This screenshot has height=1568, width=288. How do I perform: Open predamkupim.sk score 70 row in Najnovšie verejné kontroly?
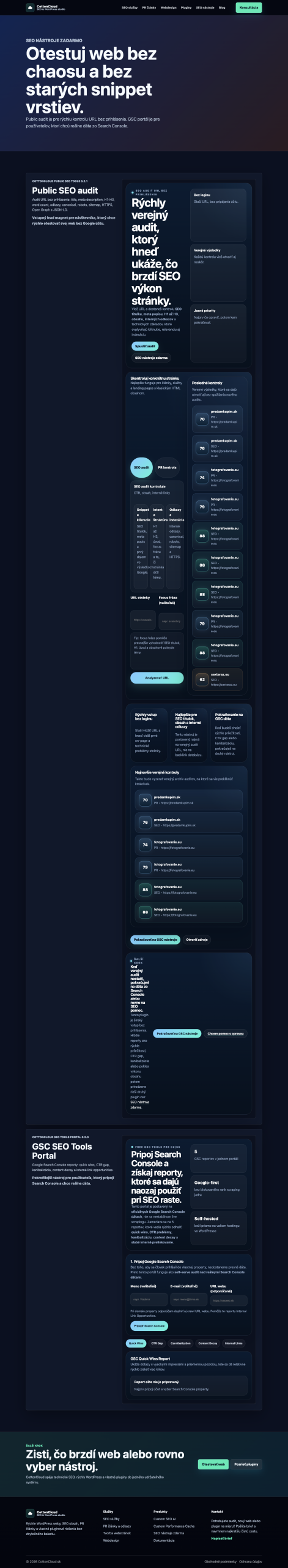tap(189, 800)
